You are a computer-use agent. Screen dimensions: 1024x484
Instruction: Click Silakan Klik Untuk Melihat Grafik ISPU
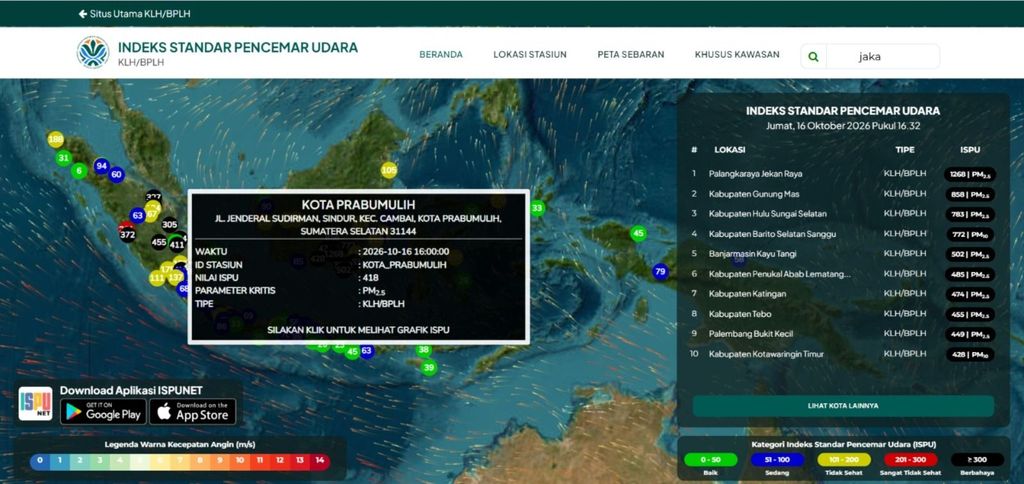[x=358, y=330]
